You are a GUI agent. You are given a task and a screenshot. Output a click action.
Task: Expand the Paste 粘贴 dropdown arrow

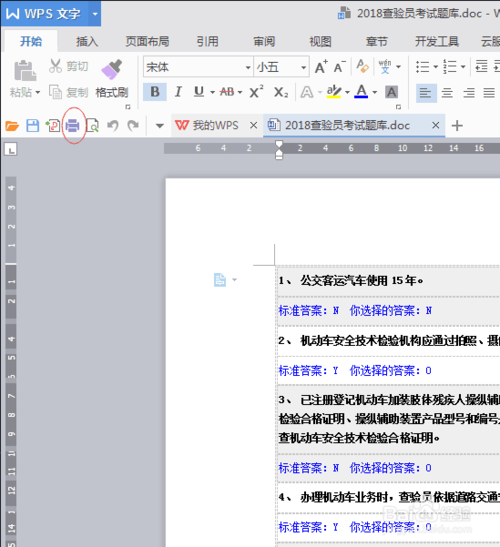click(37, 93)
